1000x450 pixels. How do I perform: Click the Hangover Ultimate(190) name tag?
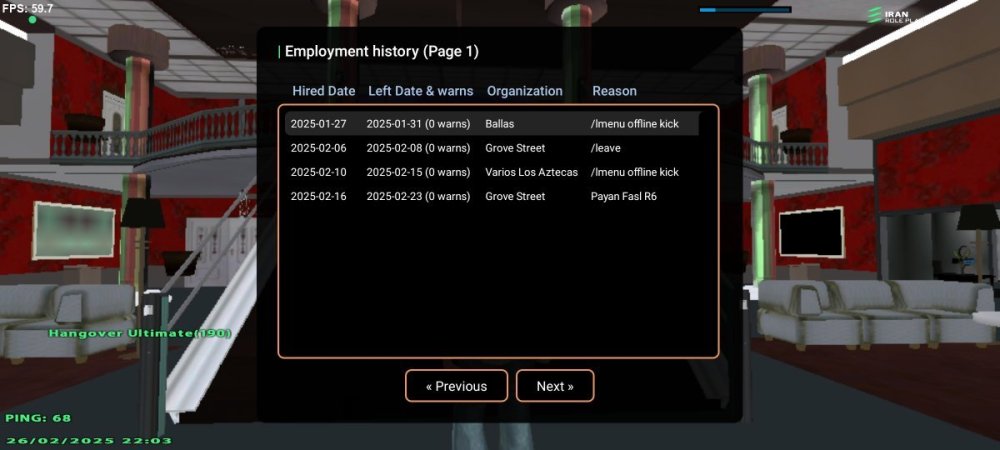[140, 332]
